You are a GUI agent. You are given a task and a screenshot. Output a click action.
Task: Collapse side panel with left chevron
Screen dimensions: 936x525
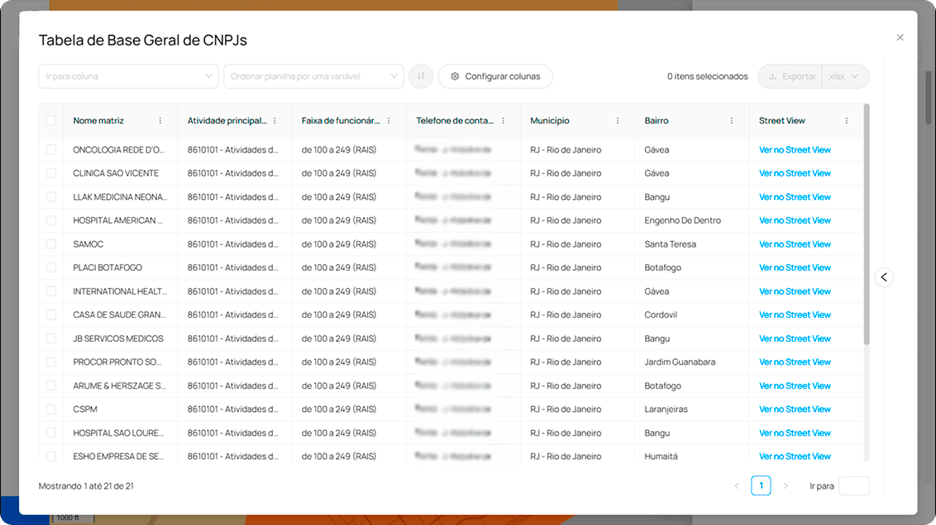click(884, 277)
